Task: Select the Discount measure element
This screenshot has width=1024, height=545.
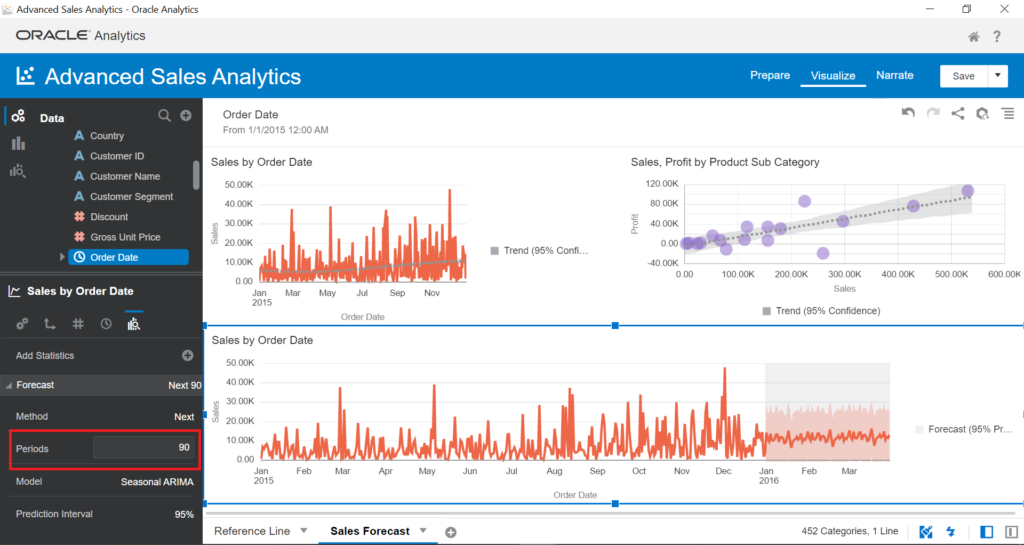Action: coord(109,217)
